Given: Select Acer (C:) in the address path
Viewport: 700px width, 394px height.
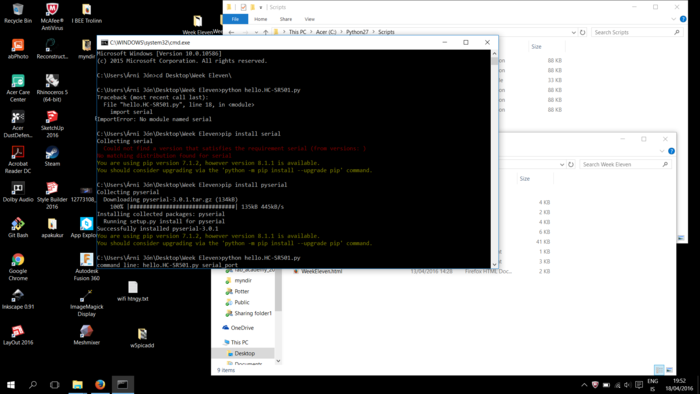Looking at the screenshot, I should [x=326, y=32].
